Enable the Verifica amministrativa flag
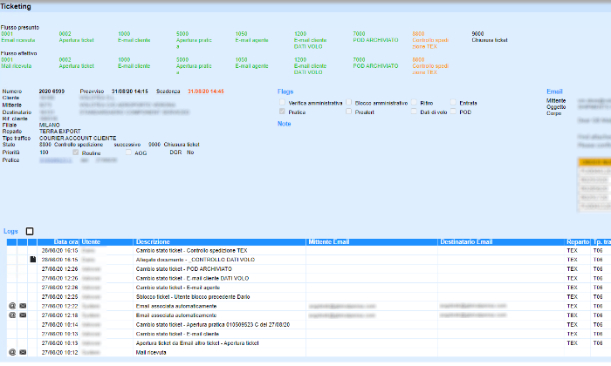The width and height of the screenshot is (611, 366). coord(282,102)
